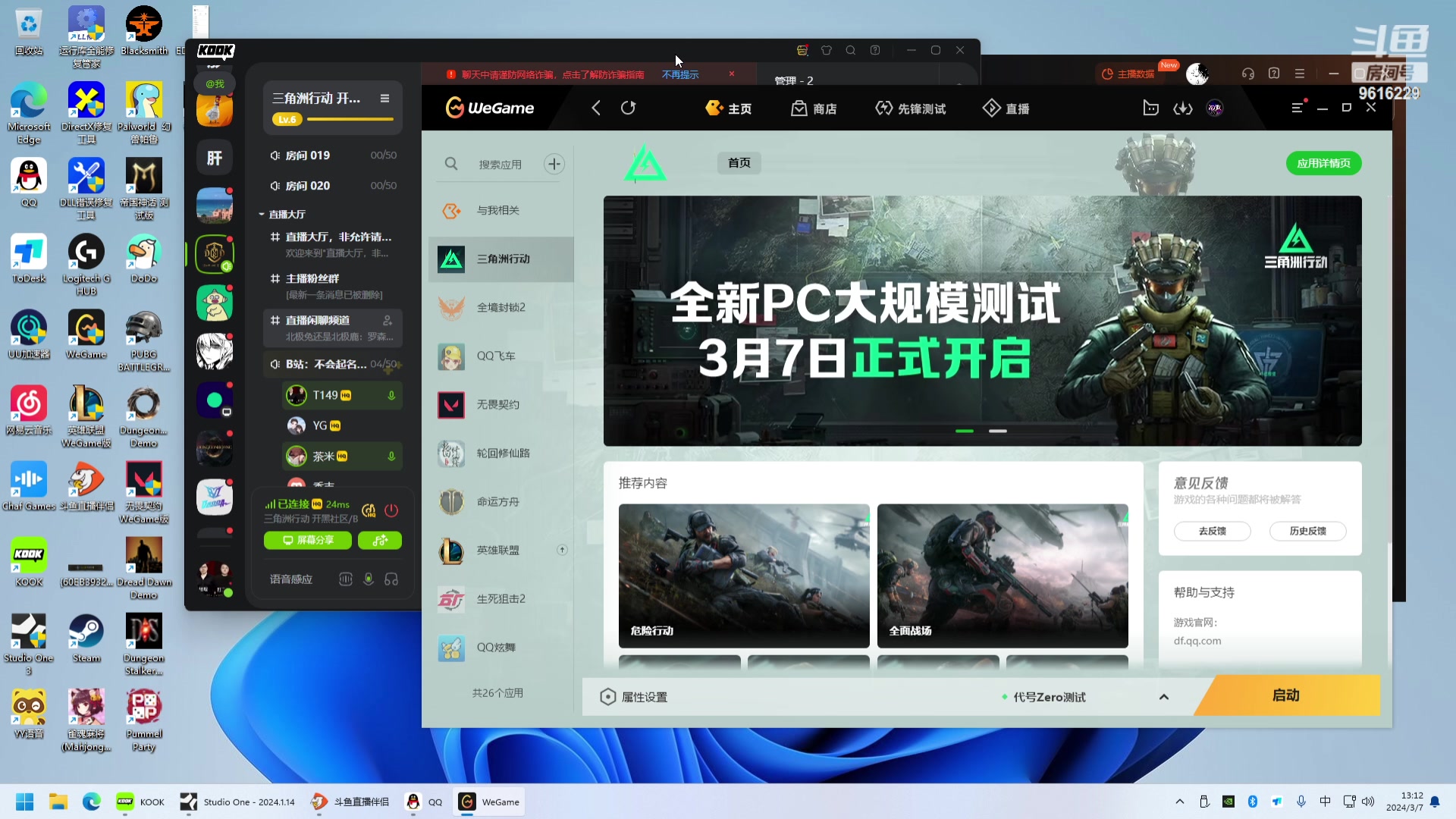Open KOOK HQ audio quality icon
The width and height of the screenshot is (1456, 819).
pos(369,510)
